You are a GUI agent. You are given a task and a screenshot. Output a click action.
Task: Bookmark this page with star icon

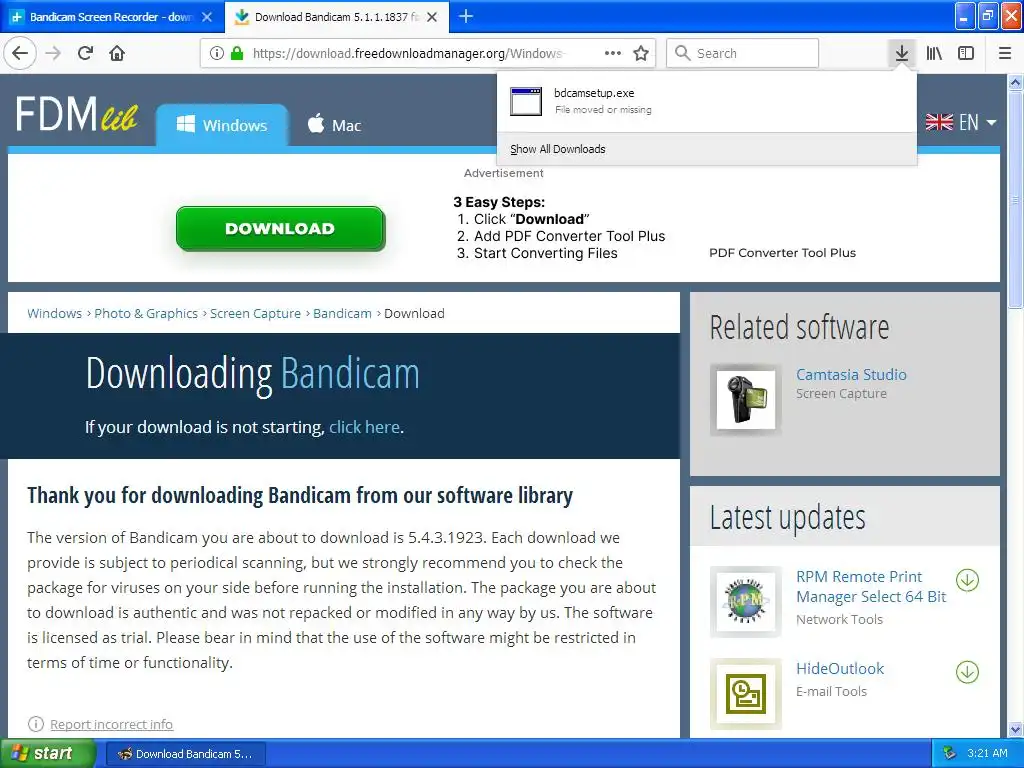pos(641,53)
